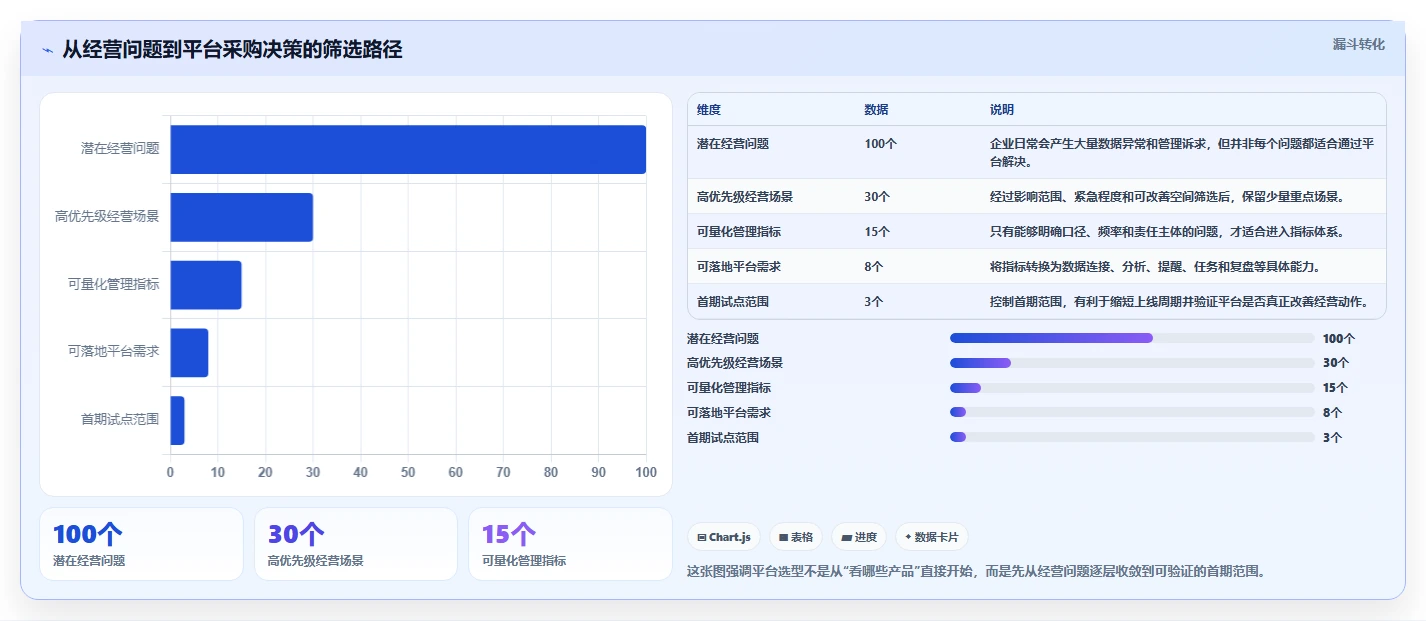
Task: Click the 15个 value in the table
Action: 877,231
